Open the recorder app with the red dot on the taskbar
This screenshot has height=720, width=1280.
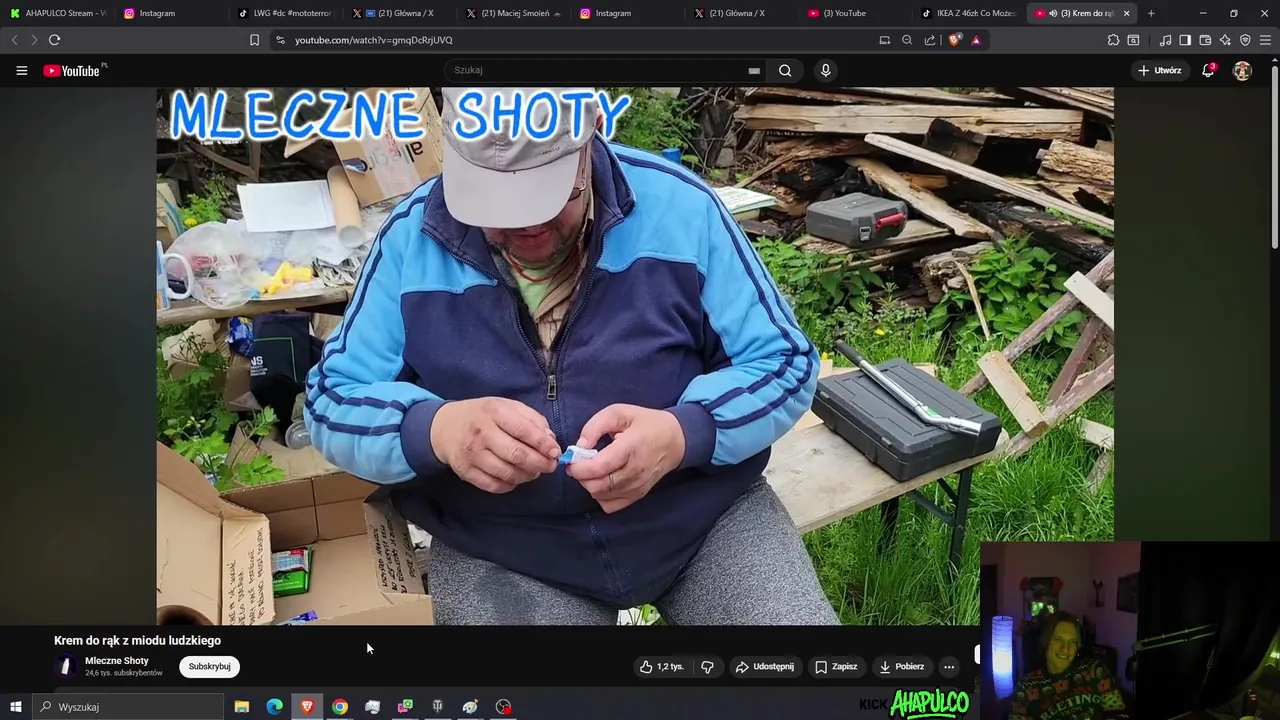(503, 707)
